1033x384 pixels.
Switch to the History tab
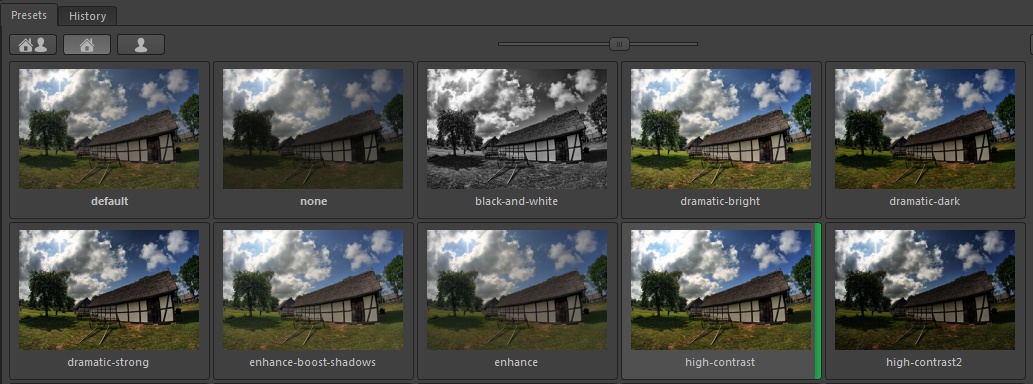pos(88,16)
